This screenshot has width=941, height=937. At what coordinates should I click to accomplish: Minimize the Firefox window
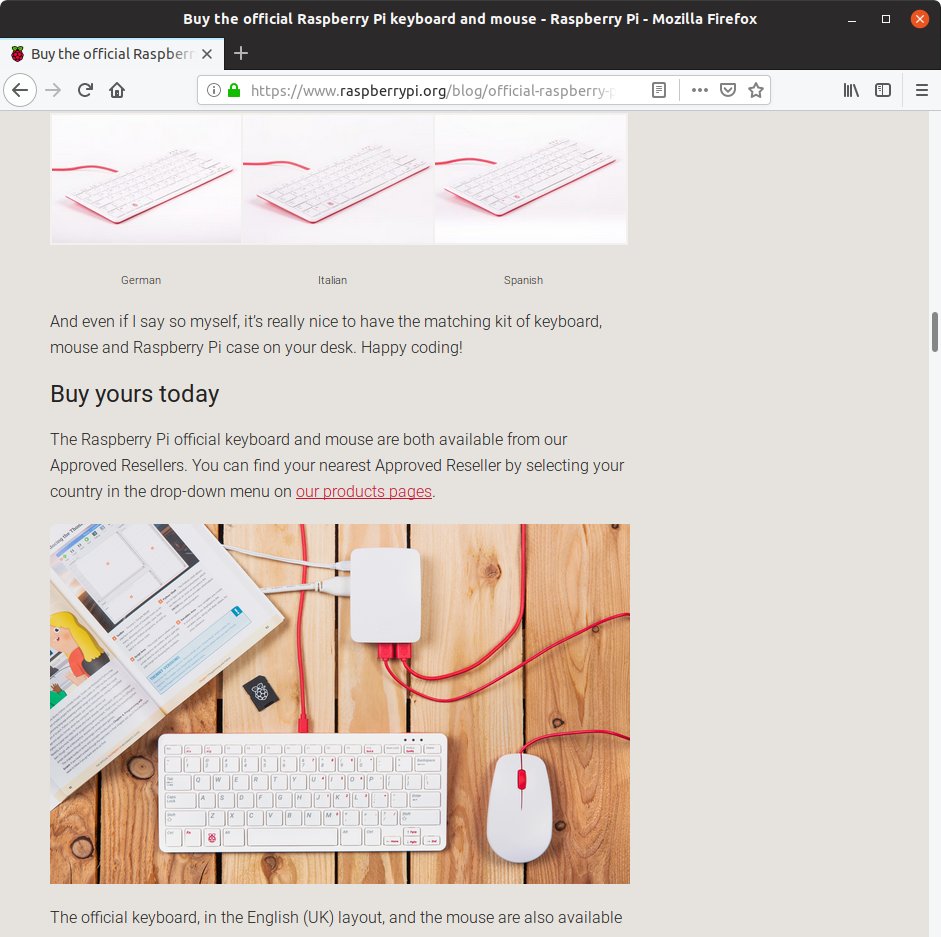[x=852, y=19]
